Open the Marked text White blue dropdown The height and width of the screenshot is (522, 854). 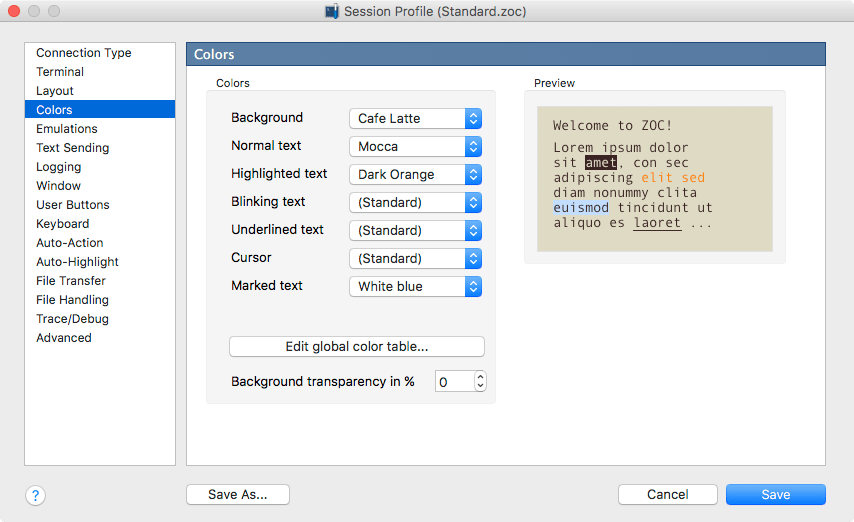(416, 287)
